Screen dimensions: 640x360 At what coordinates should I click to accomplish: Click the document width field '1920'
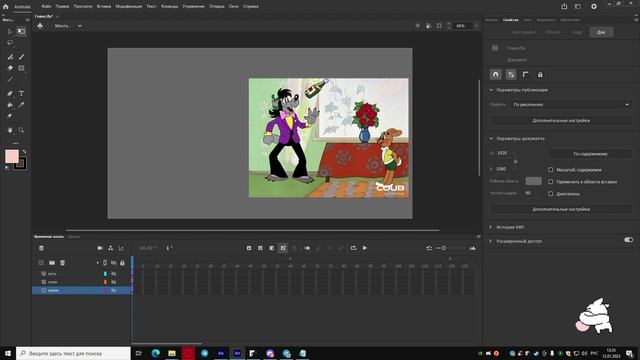(502, 153)
